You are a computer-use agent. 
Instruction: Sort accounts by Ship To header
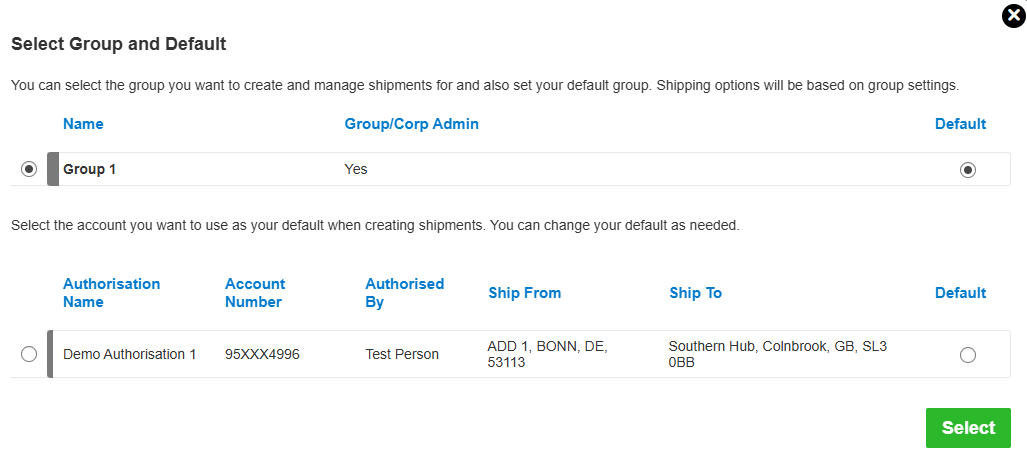click(695, 293)
